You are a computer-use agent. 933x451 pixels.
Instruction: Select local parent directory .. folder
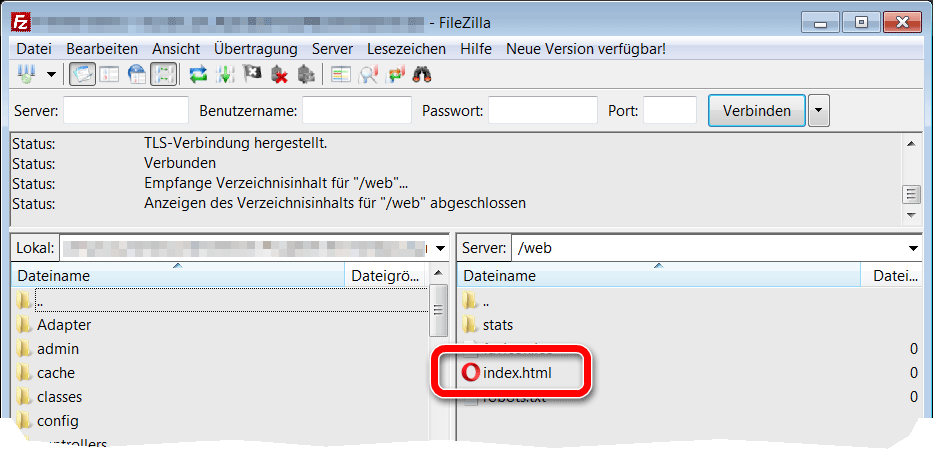[219, 301]
